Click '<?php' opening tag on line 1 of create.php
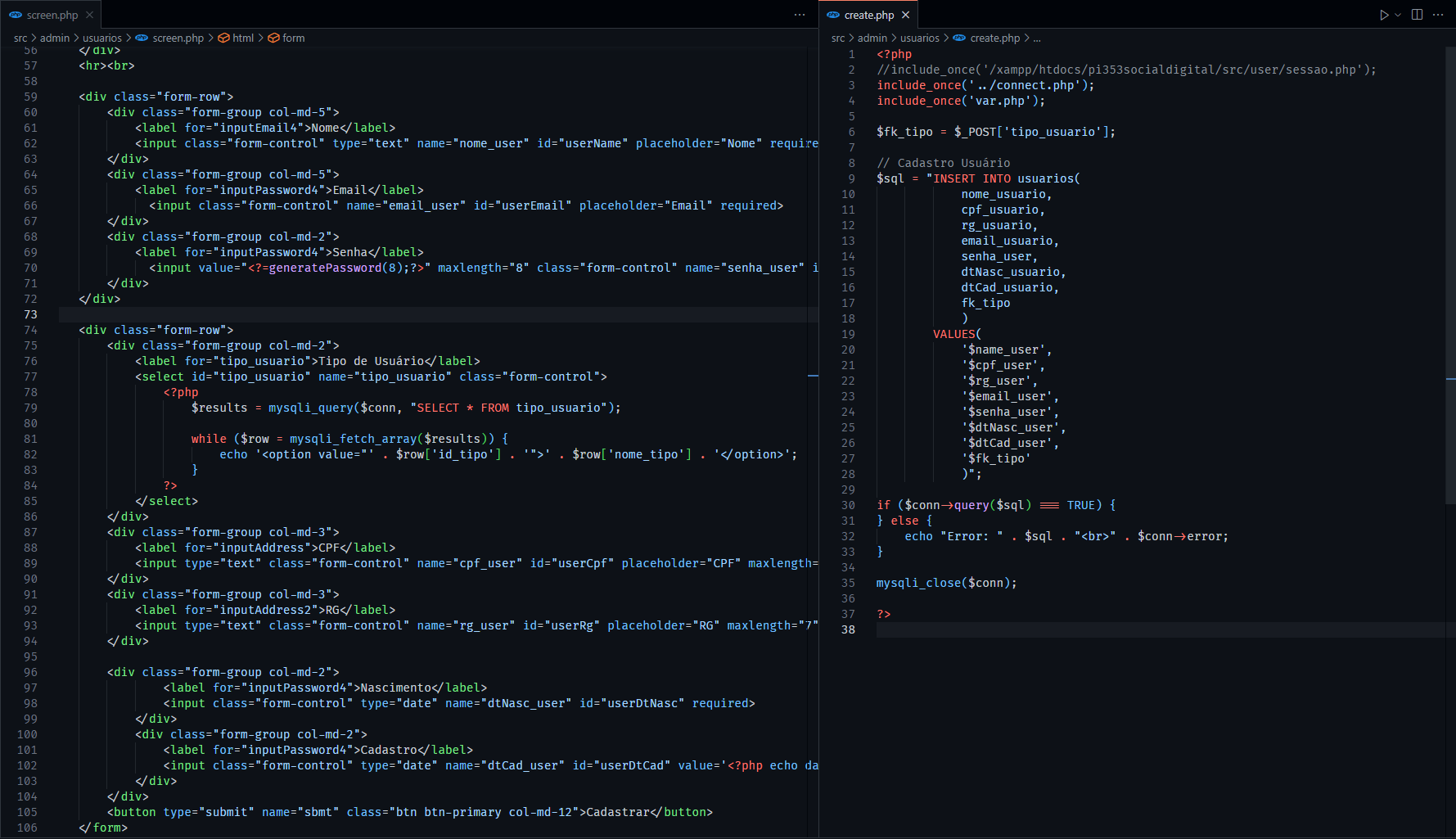Image resolution: width=1456 pixels, height=839 pixels. [894, 54]
